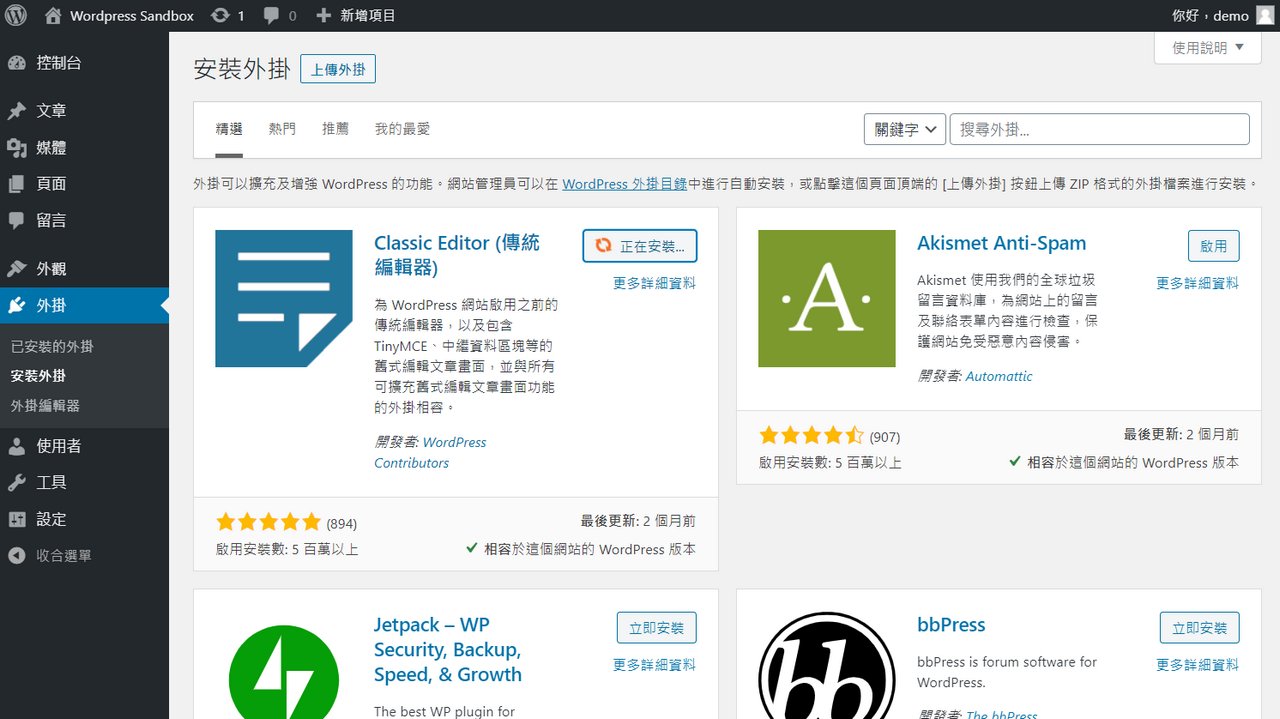
Task: Click the 收合選單 collapse arrow icon
Action: click(16, 555)
